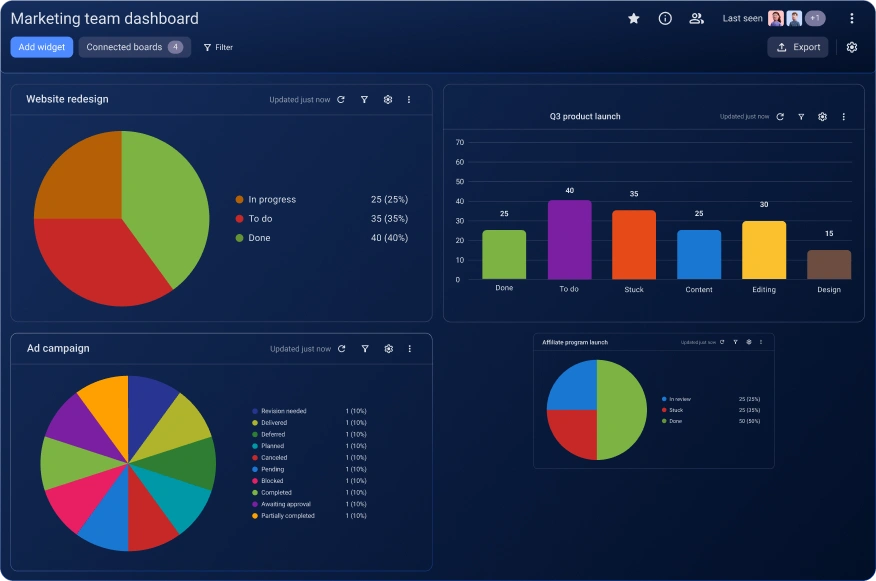
Task: Open the dashboard info icon
Action: point(665,18)
